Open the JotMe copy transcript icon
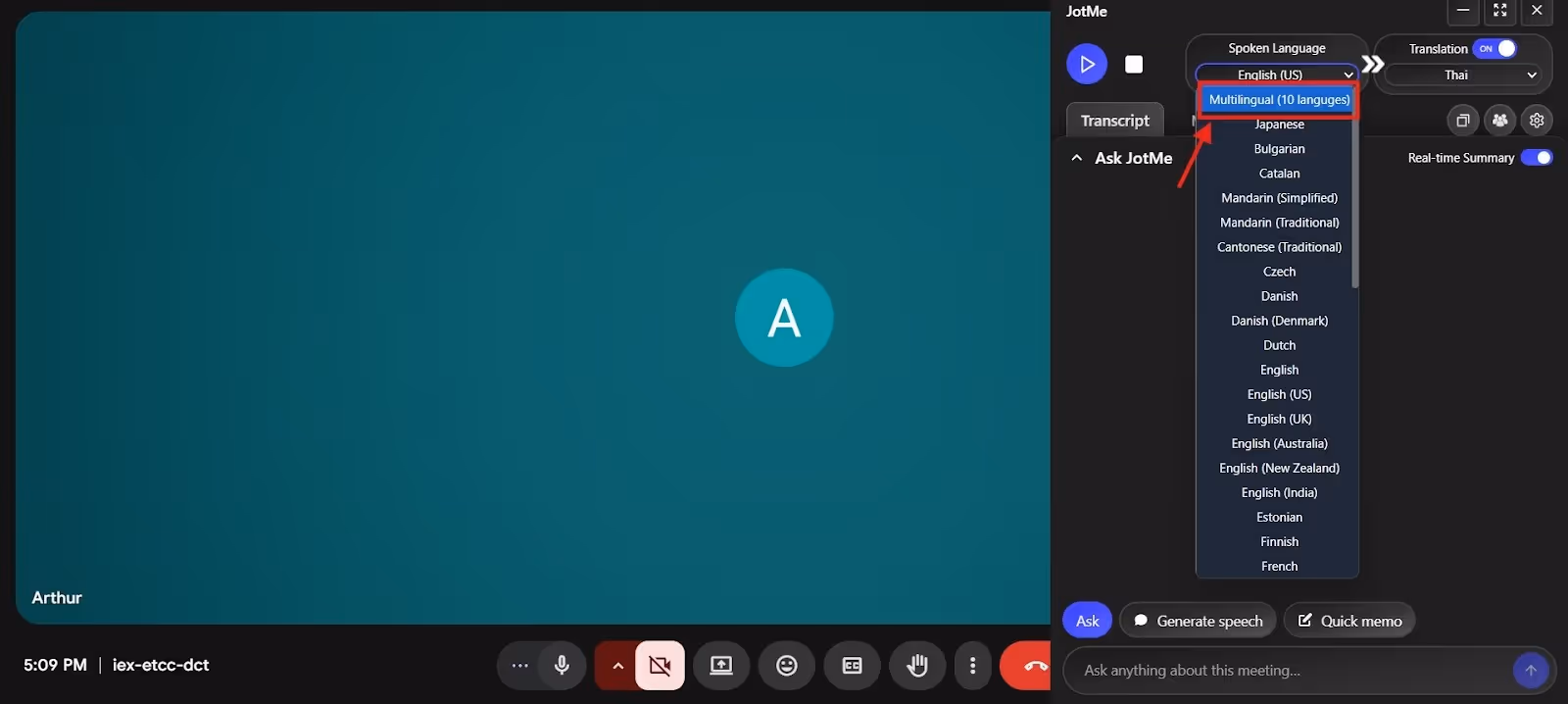Image resolution: width=1568 pixels, height=704 pixels. click(1462, 121)
